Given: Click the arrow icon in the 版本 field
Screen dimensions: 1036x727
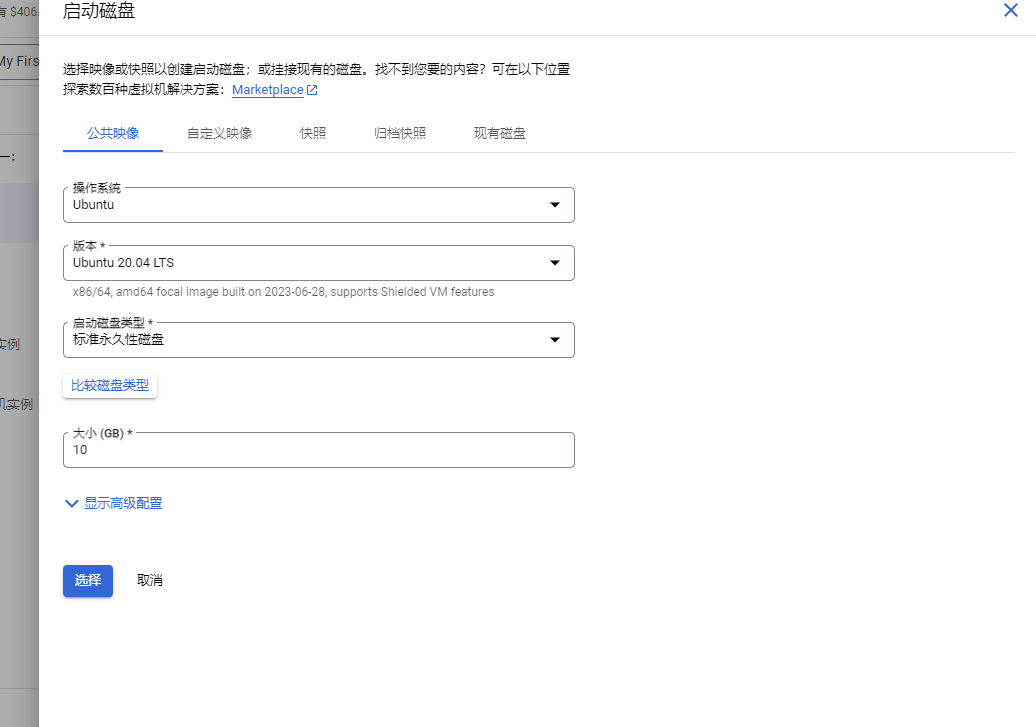Looking at the screenshot, I should pos(555,263).
